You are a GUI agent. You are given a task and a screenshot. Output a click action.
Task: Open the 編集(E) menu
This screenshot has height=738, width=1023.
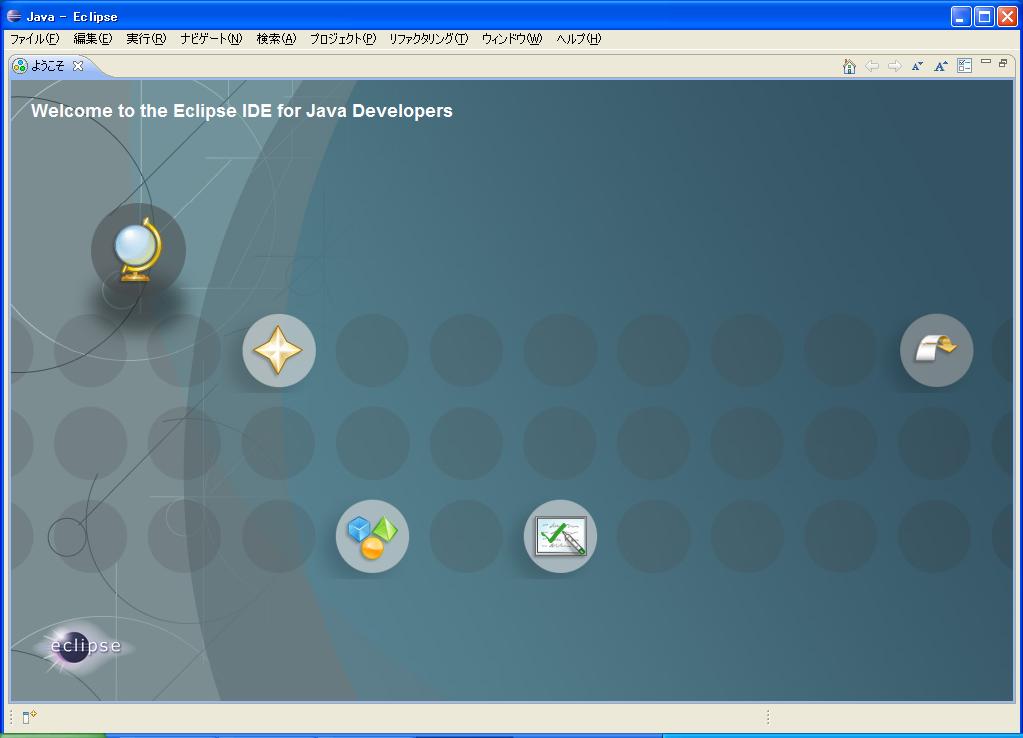point(93,39)
